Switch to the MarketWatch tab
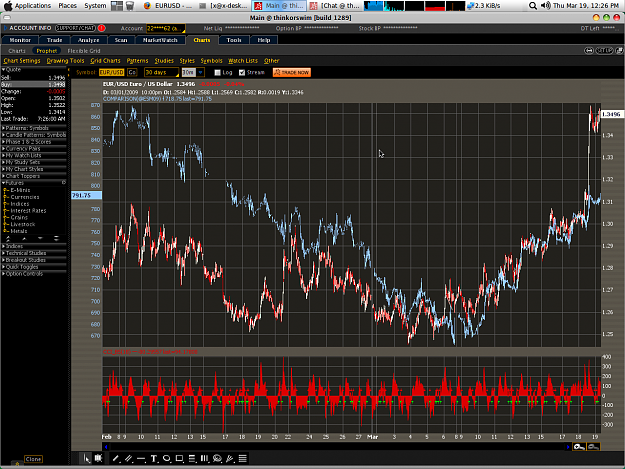This screenshot has height=469, width=625. click(160, 40)
